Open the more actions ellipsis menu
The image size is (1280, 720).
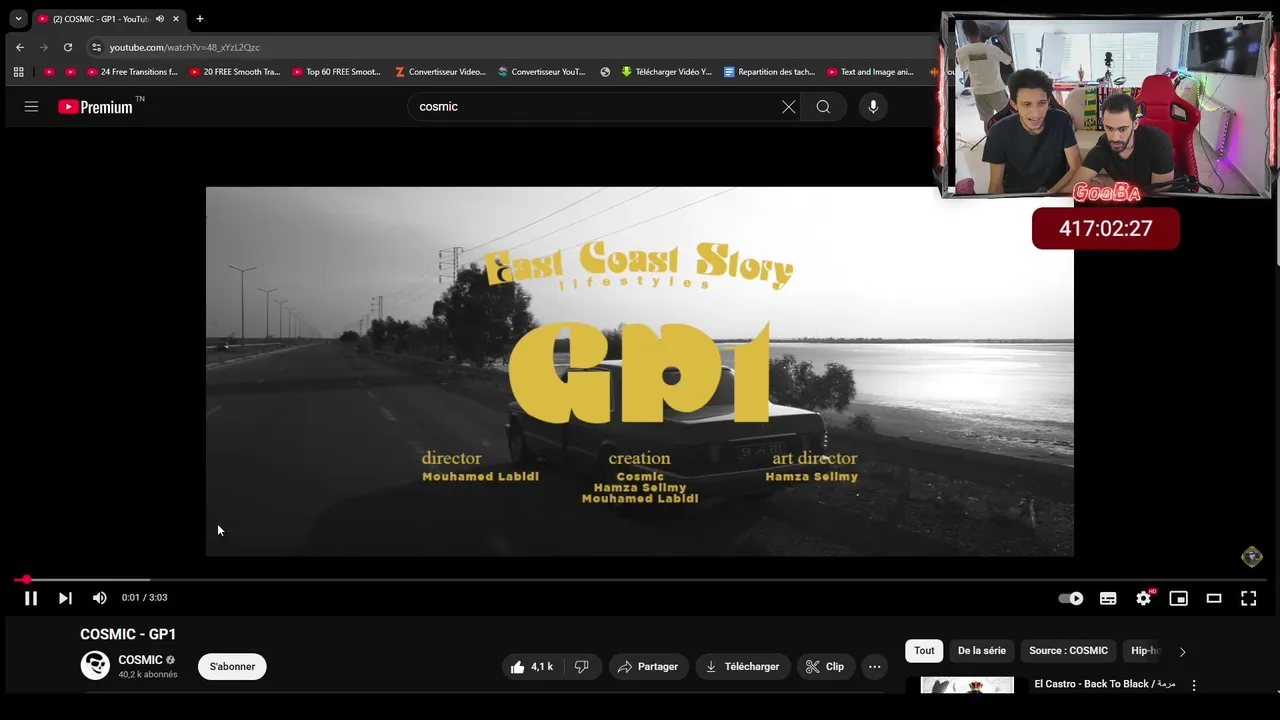(x=874, y=667)
